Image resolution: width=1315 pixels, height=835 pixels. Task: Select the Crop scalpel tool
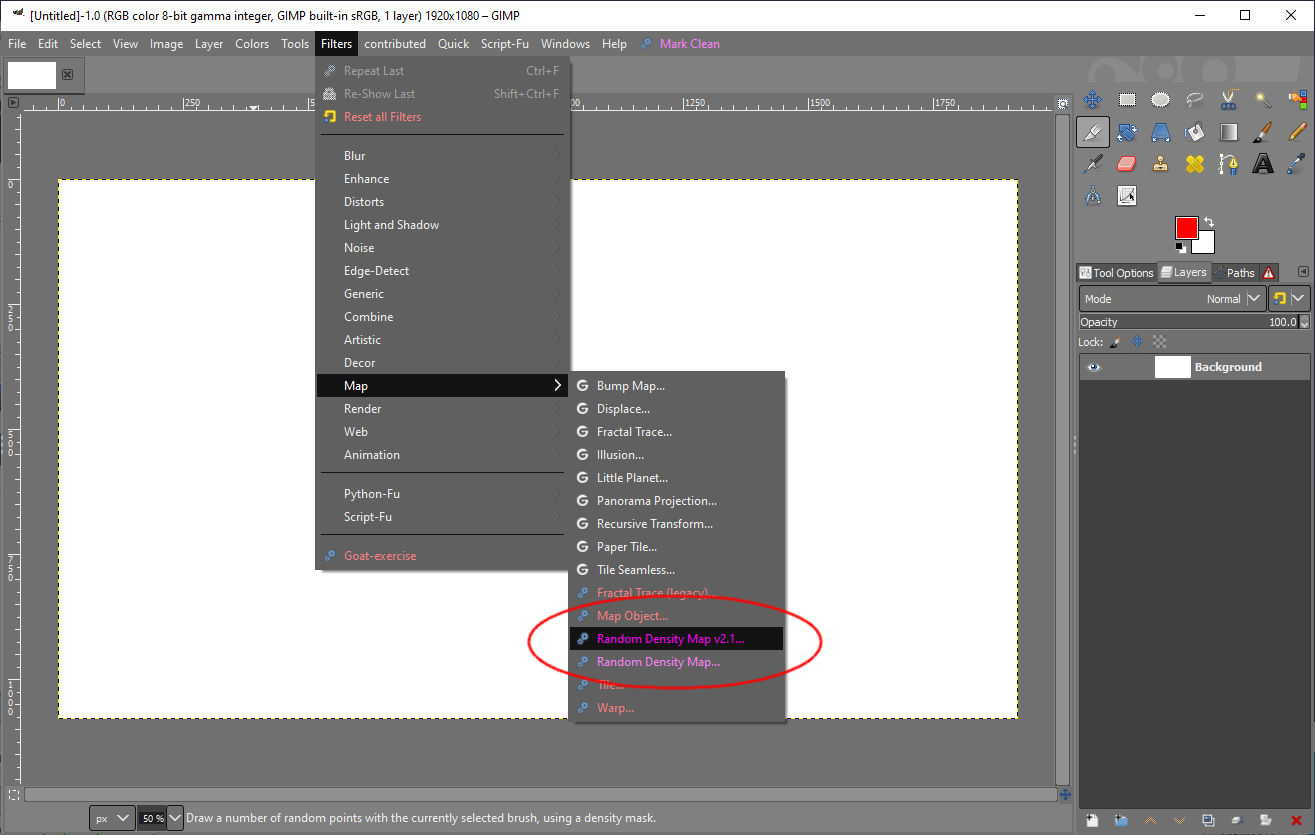1093,131
